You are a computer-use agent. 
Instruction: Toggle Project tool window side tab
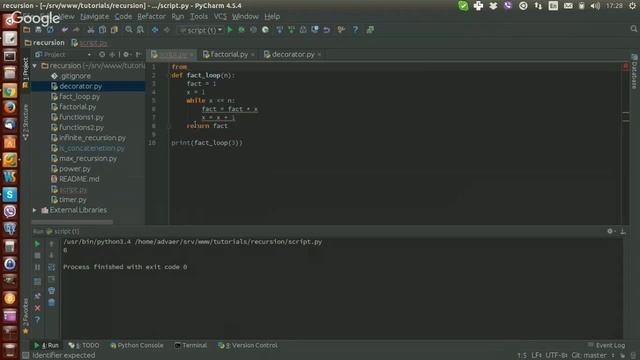pos(25,72)
